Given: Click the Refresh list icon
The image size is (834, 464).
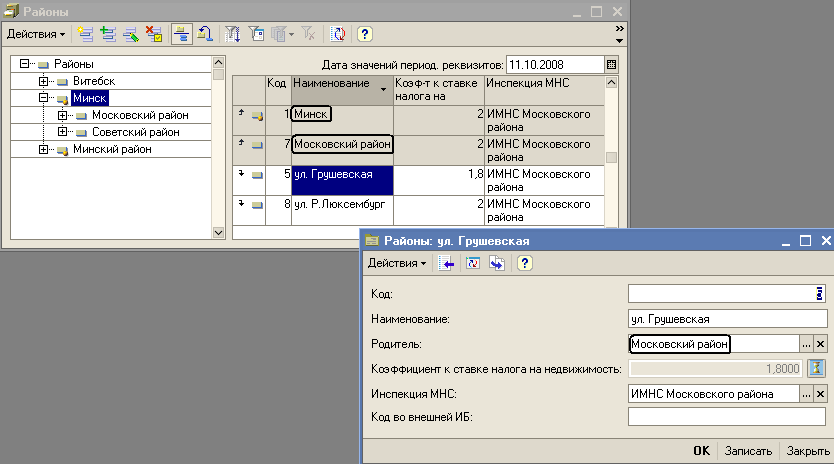Looking at the screenshot, I should pos(337,34).
